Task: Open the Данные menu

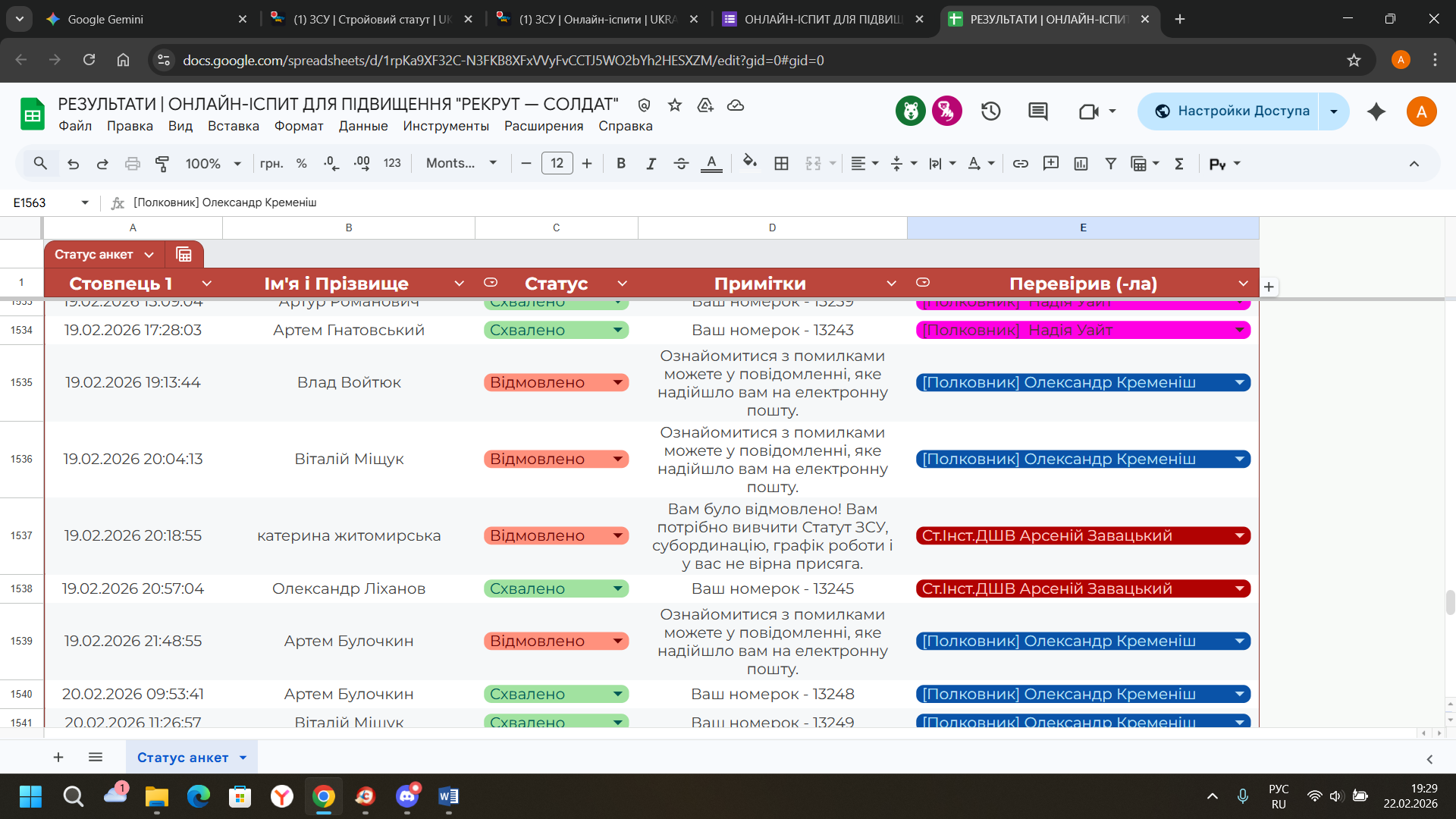Action: [362, 126]
